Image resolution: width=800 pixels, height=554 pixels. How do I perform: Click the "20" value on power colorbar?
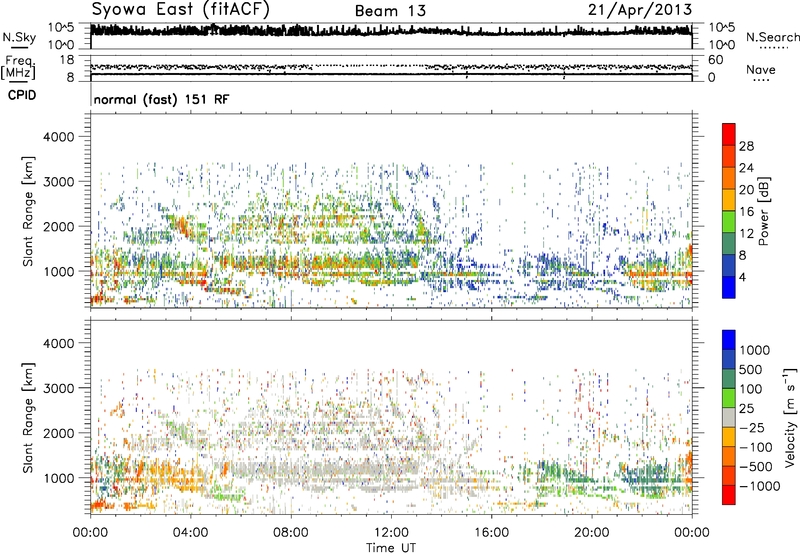coord(746,190)
